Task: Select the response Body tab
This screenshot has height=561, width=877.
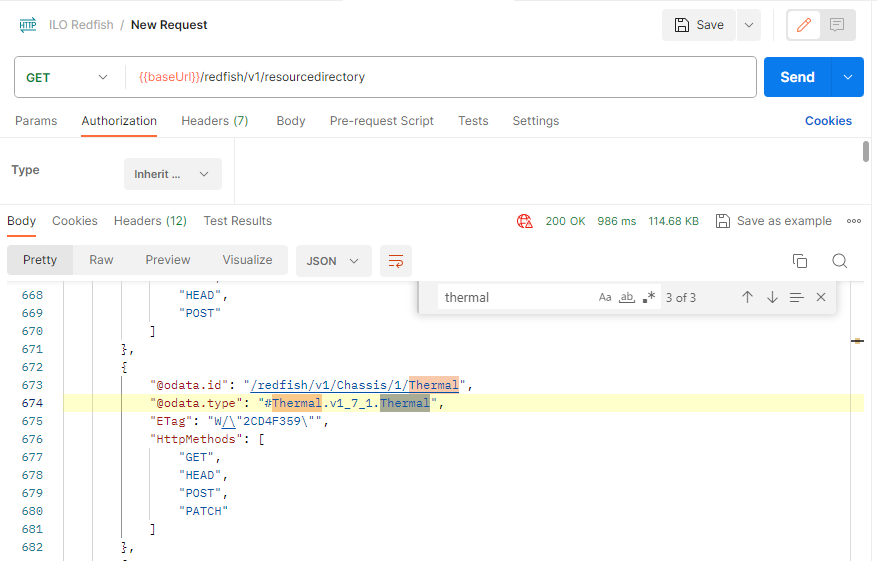Action: coord(21,221)
